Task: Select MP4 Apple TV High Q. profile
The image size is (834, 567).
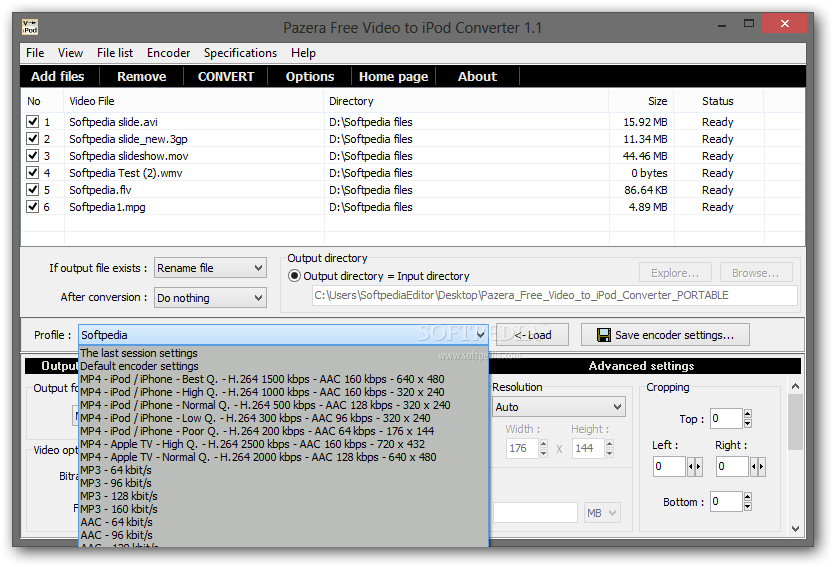Action: pos(283,444)
